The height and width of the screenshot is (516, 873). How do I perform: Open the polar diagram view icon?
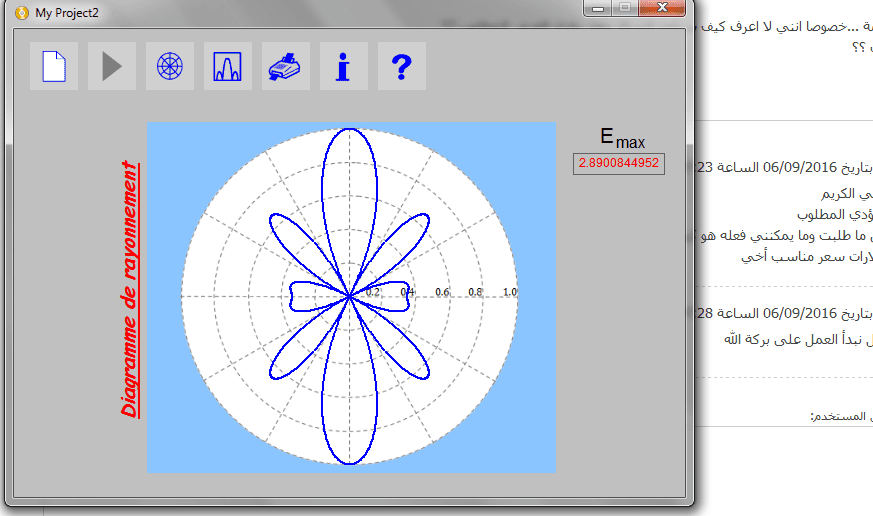[x=170, y=67]
